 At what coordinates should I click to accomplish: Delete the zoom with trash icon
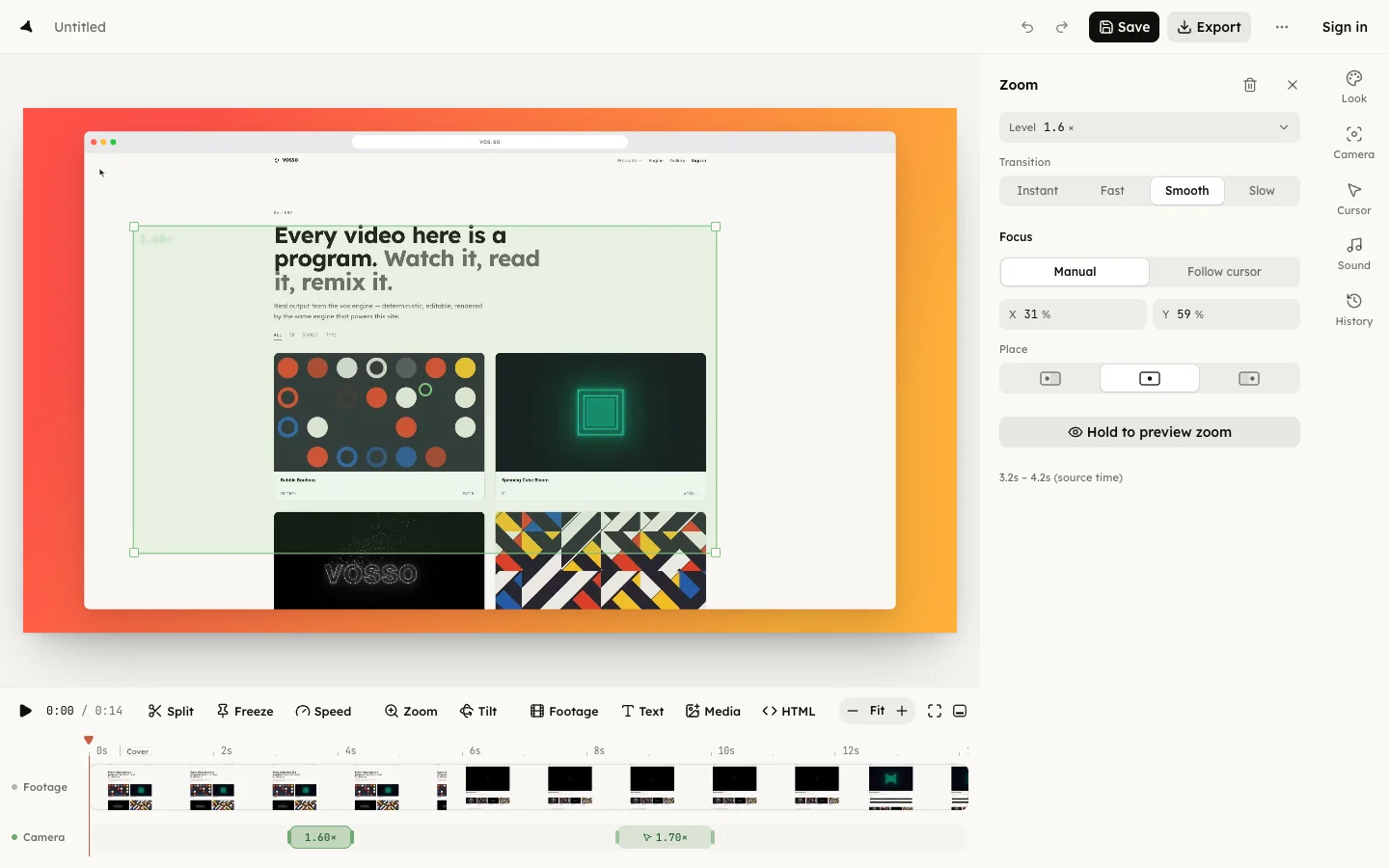[1250, 85]
